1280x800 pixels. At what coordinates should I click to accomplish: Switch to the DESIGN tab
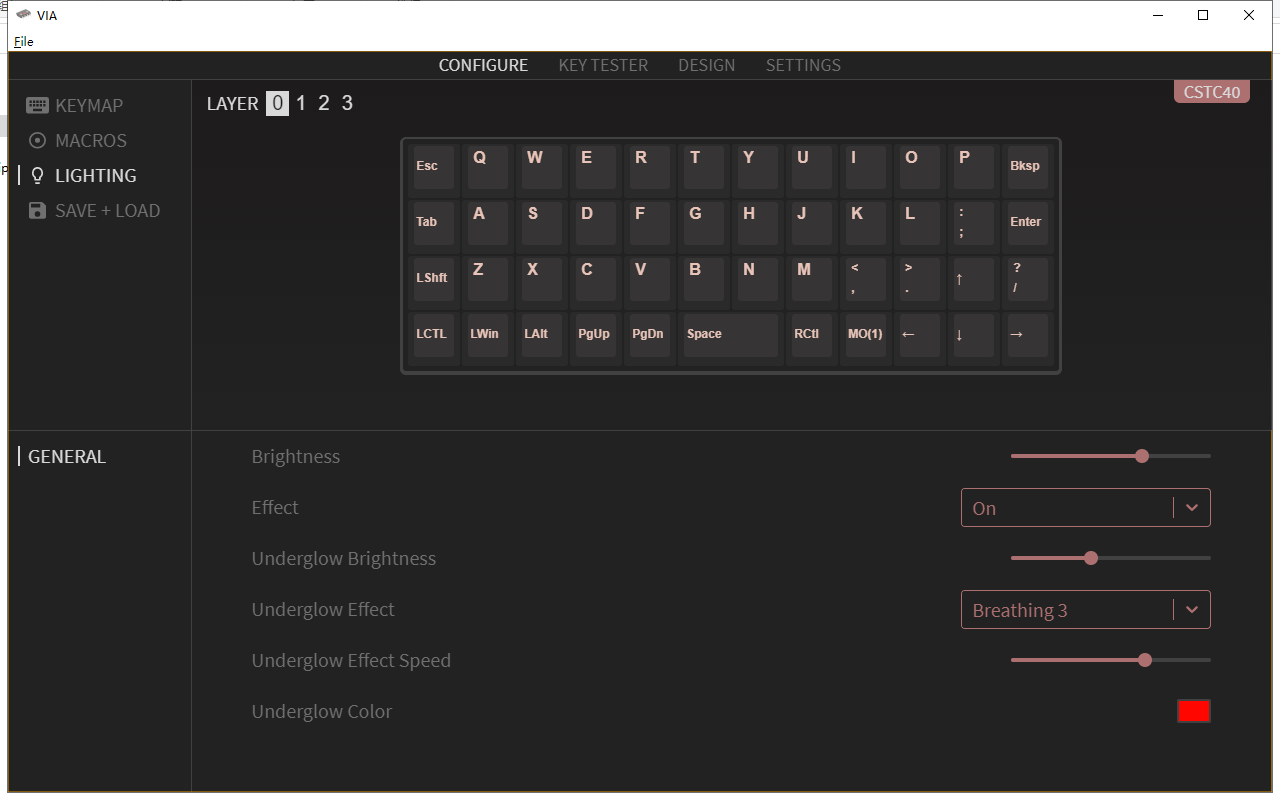click(x=706, y=65)
